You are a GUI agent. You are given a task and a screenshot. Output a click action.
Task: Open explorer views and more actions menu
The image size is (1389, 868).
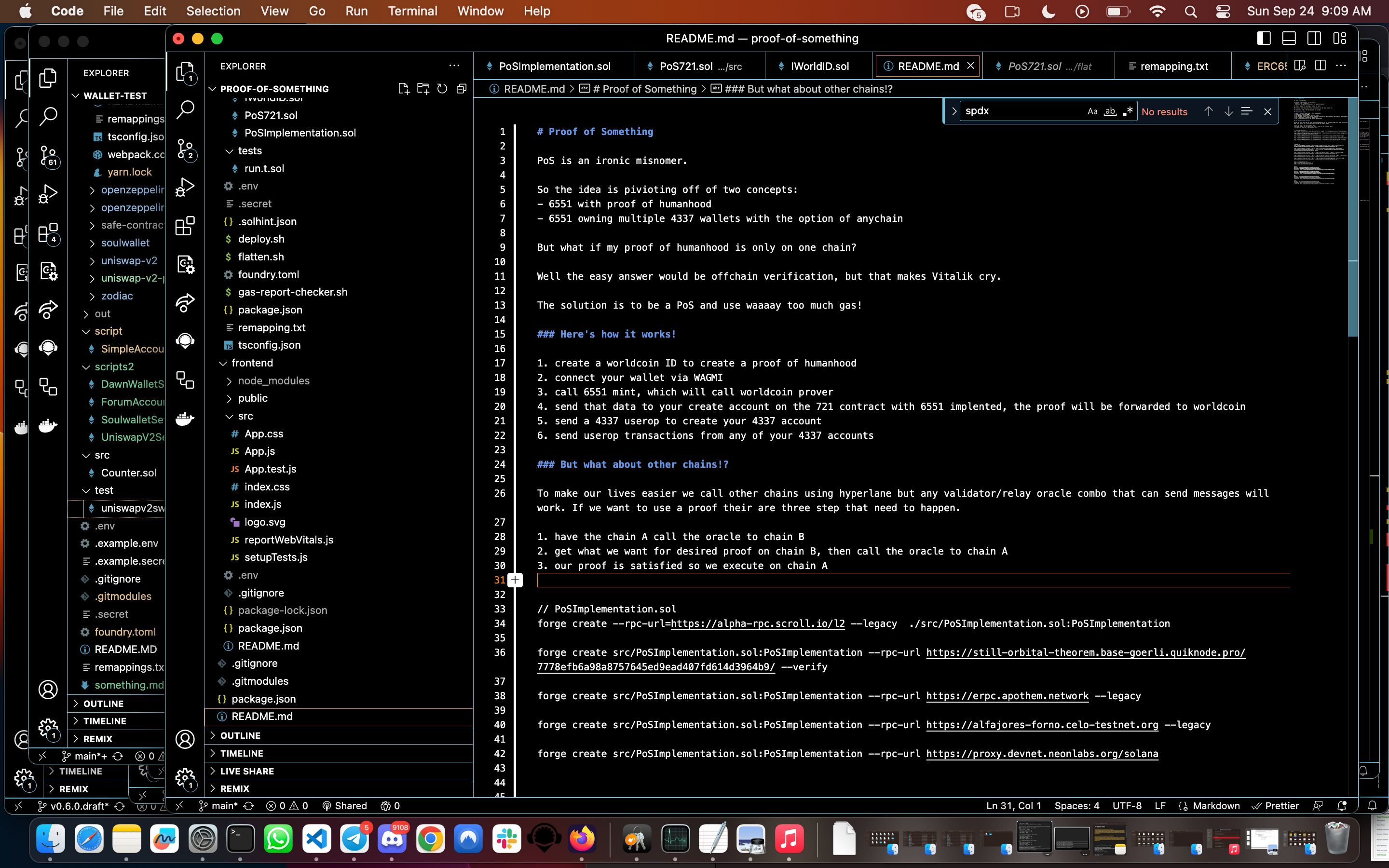coord(454,66)
